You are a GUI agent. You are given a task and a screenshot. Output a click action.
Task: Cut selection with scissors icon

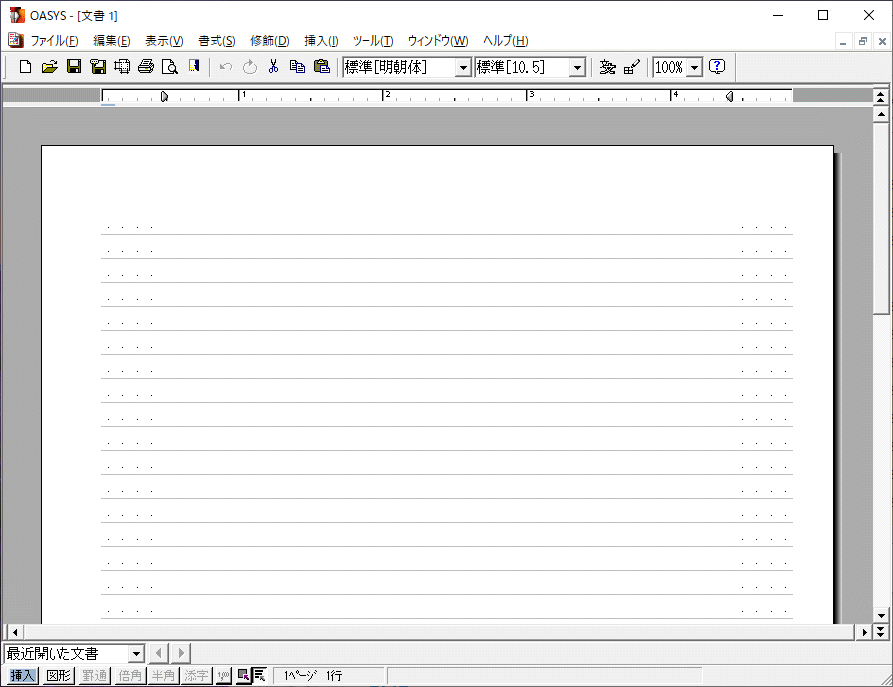[x=273, y=67]
